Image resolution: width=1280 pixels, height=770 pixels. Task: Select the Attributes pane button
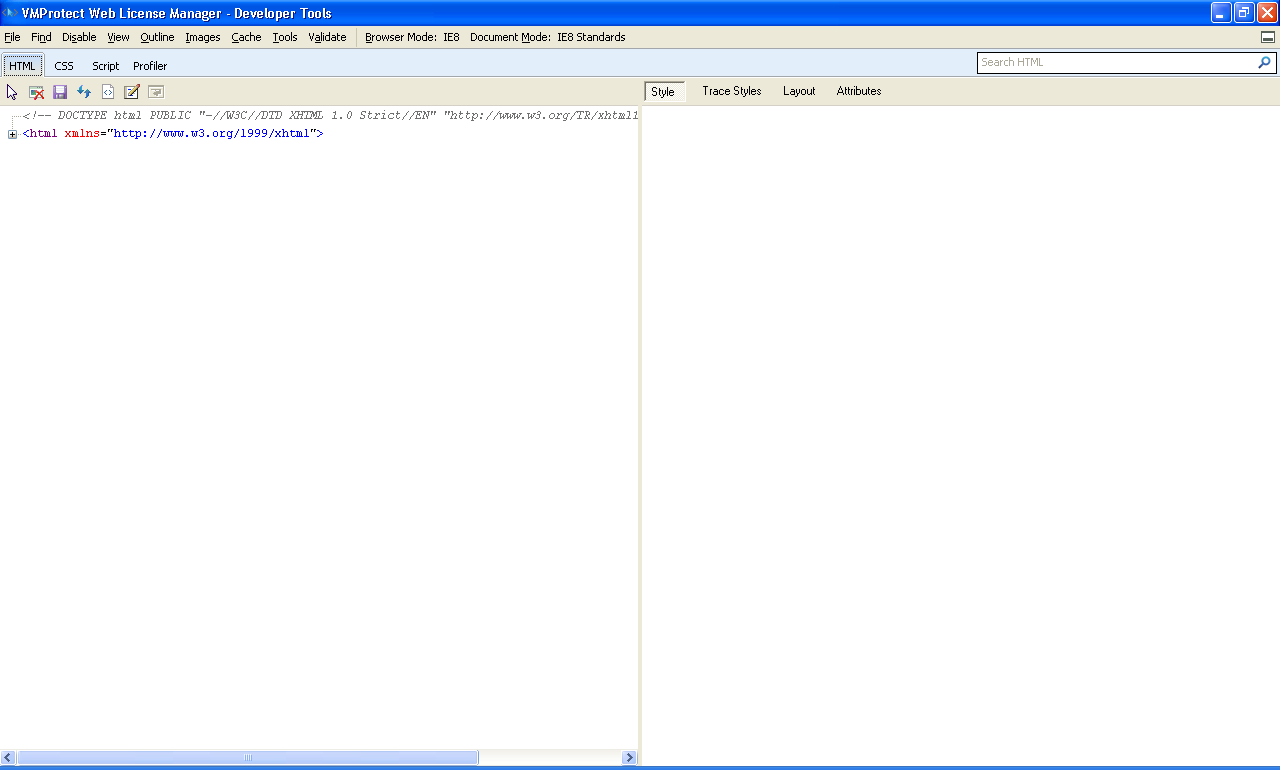pyautogui.click(x=859, y=91)
